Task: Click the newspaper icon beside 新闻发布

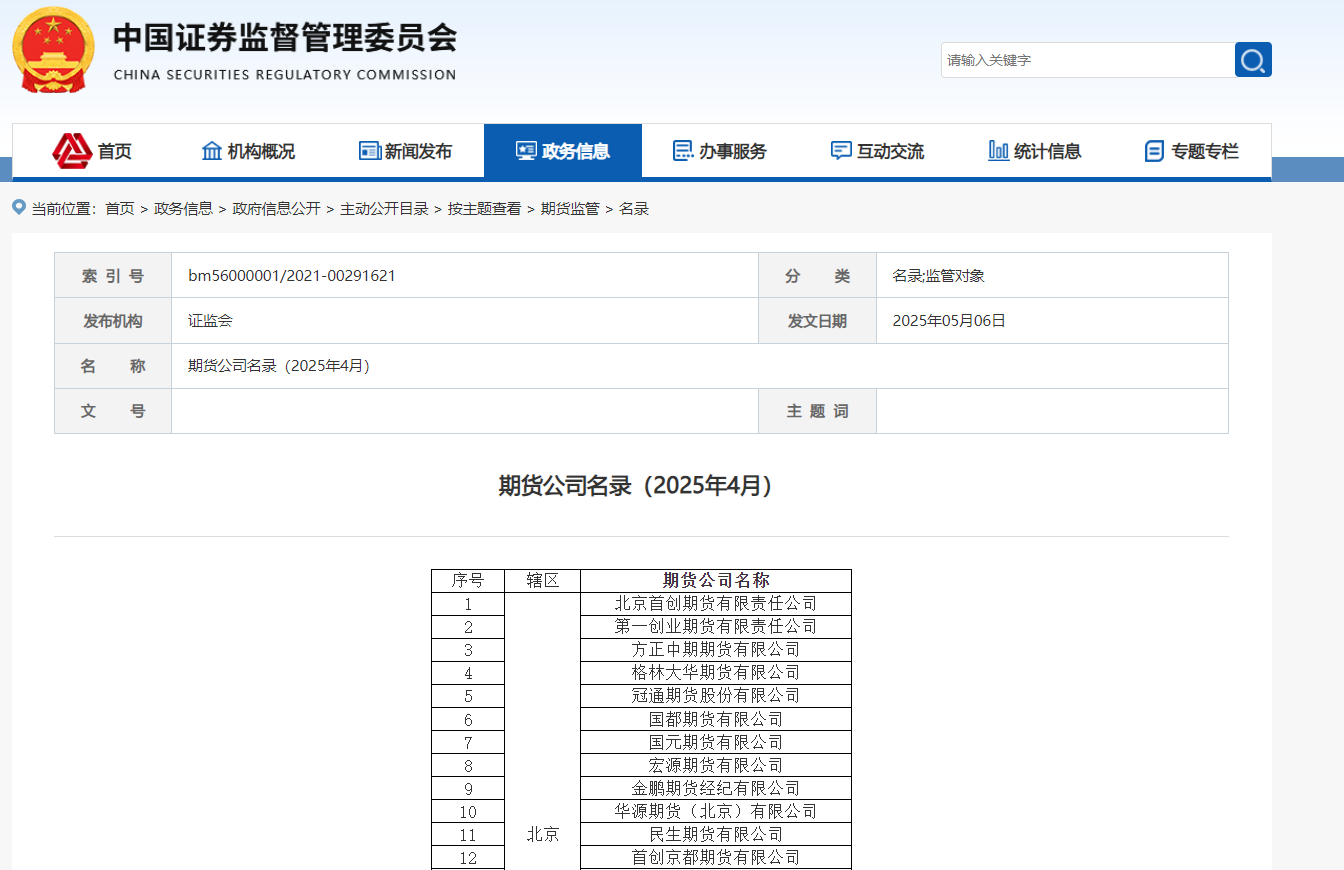Action: (369, 151)
